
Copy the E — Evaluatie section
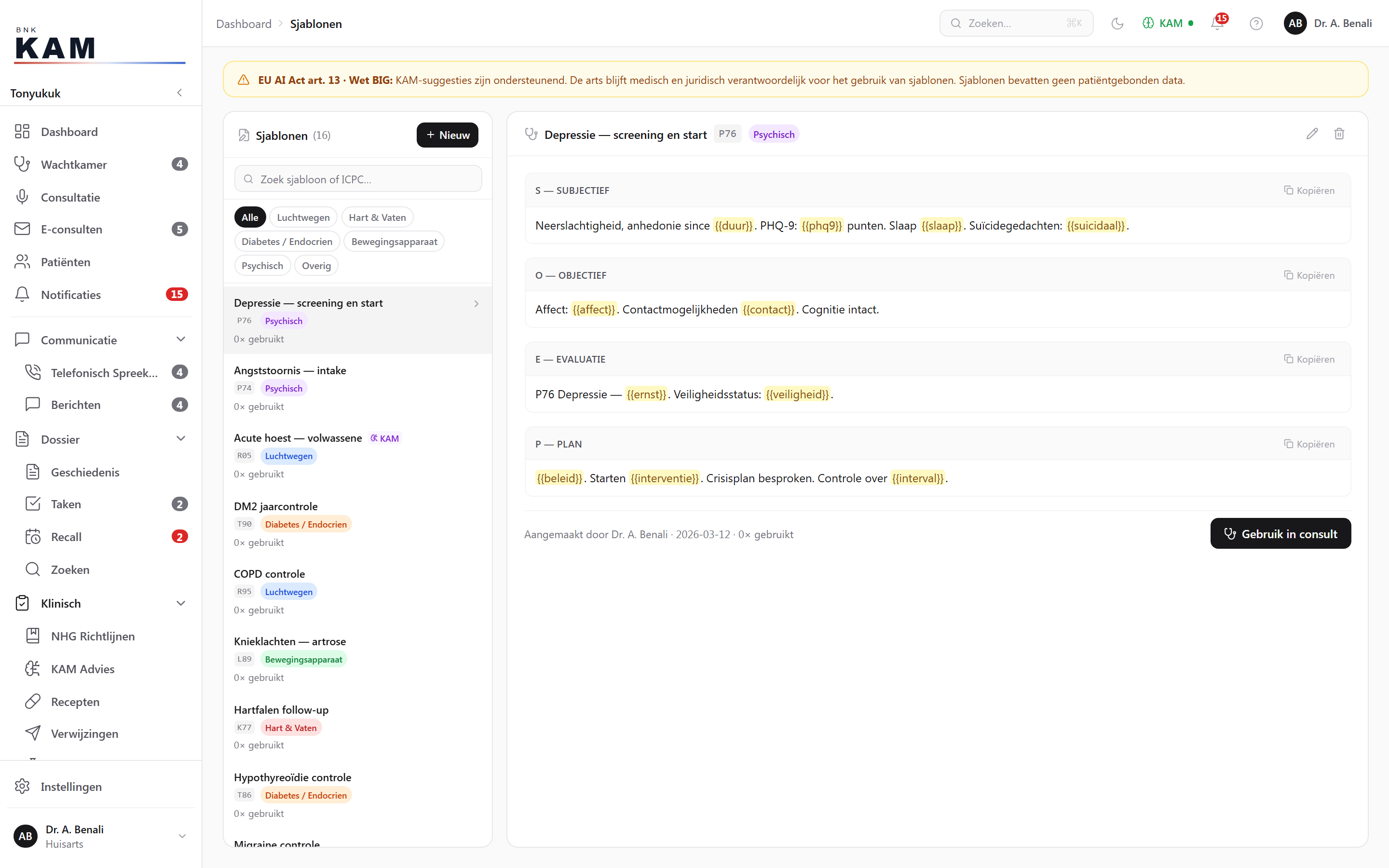1309,359
